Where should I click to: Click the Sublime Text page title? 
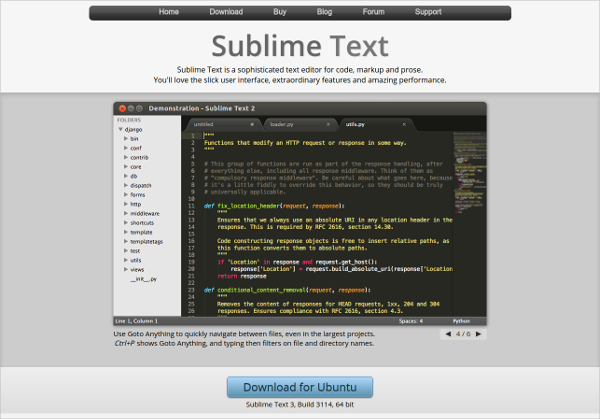300,46
